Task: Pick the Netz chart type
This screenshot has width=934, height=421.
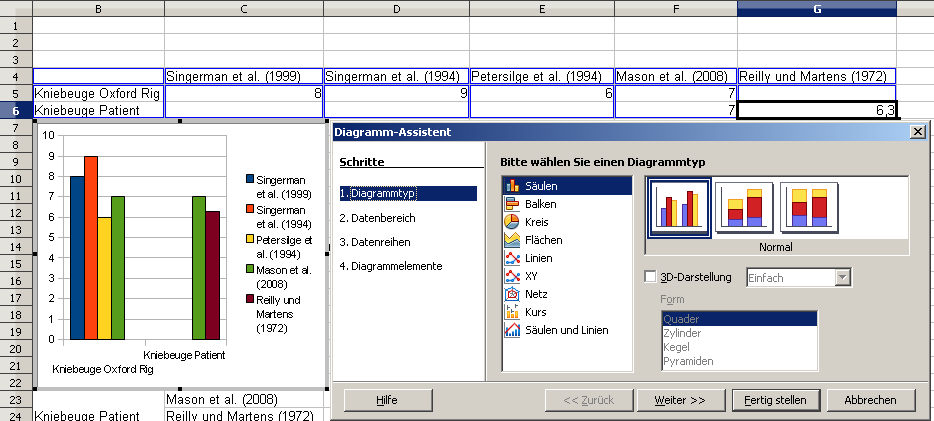Action: (x=537, y=294)
